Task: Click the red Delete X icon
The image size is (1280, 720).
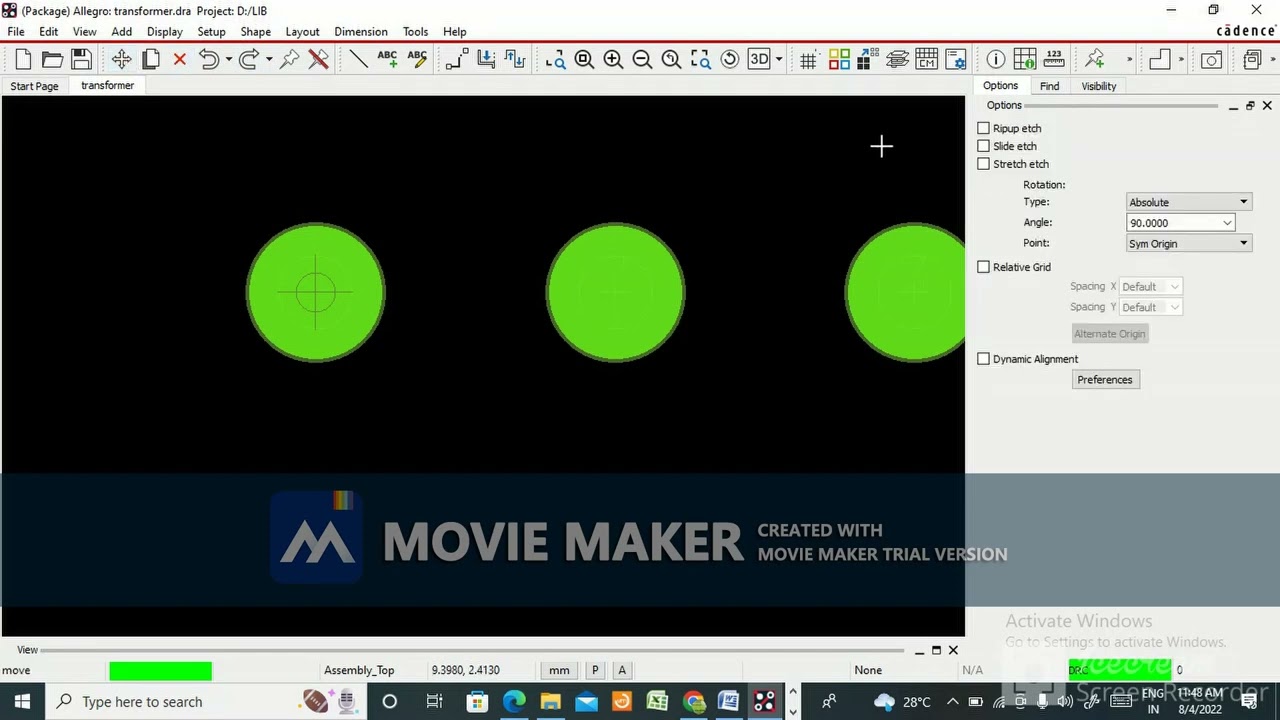Action: point(180,60)
